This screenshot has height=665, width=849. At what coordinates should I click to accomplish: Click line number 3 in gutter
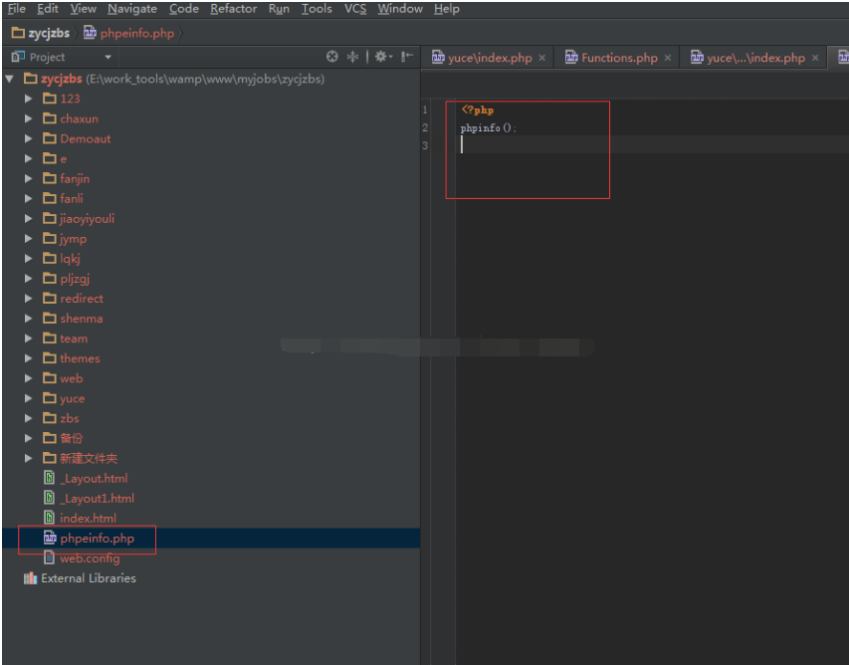point(425,146)
